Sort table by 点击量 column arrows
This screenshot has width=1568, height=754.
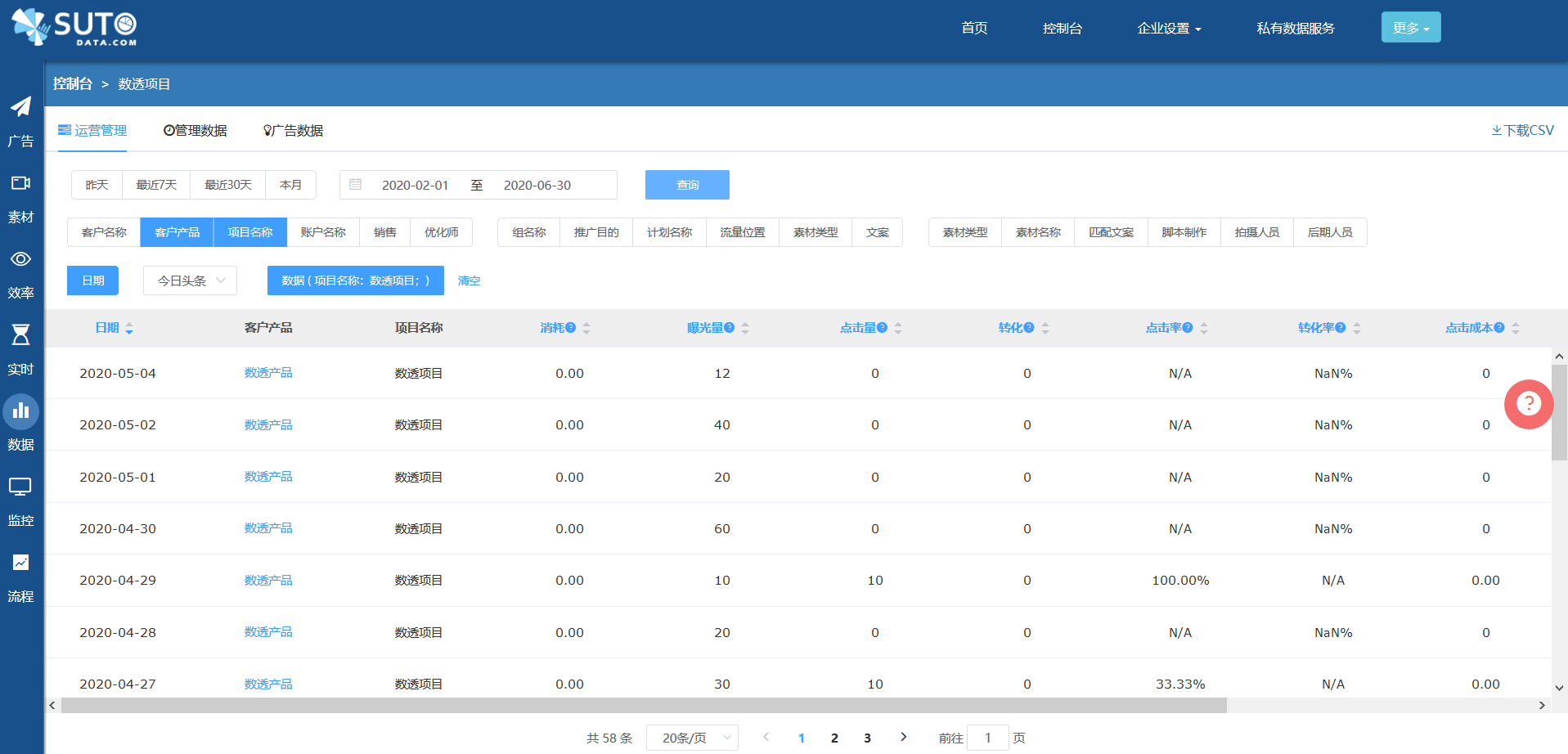[898, 329]
